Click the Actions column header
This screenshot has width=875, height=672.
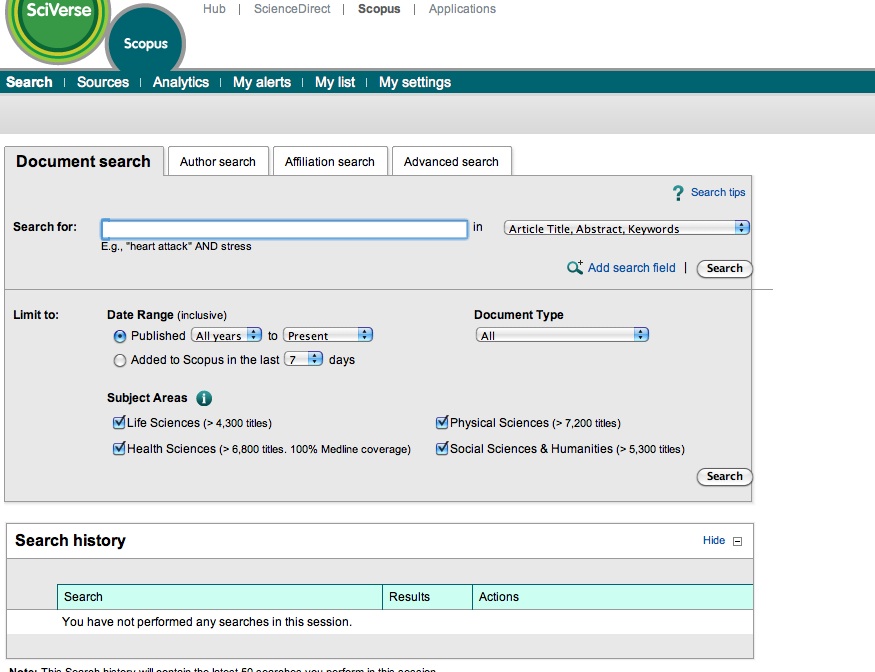pyautogui.click(x=613, y=597)
